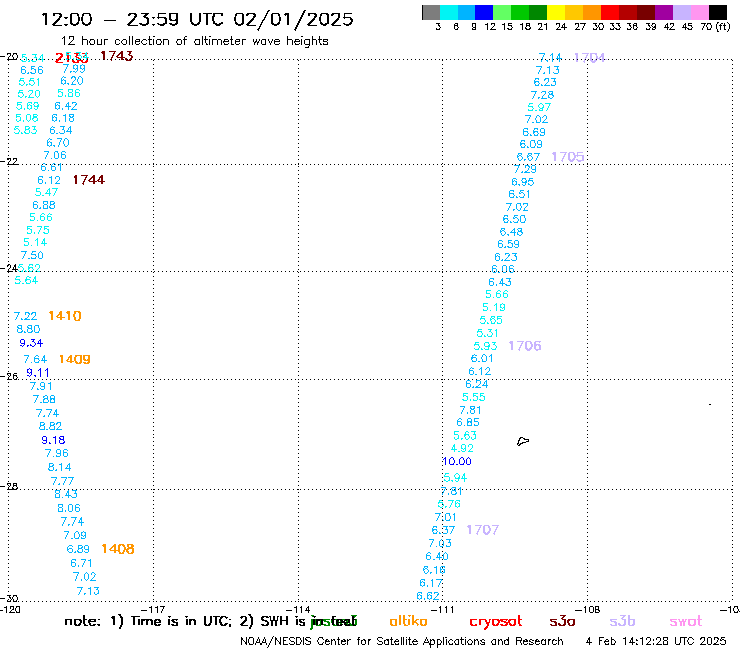
Task: Click the '-22' latitude axis label
Action: [9, 162]
